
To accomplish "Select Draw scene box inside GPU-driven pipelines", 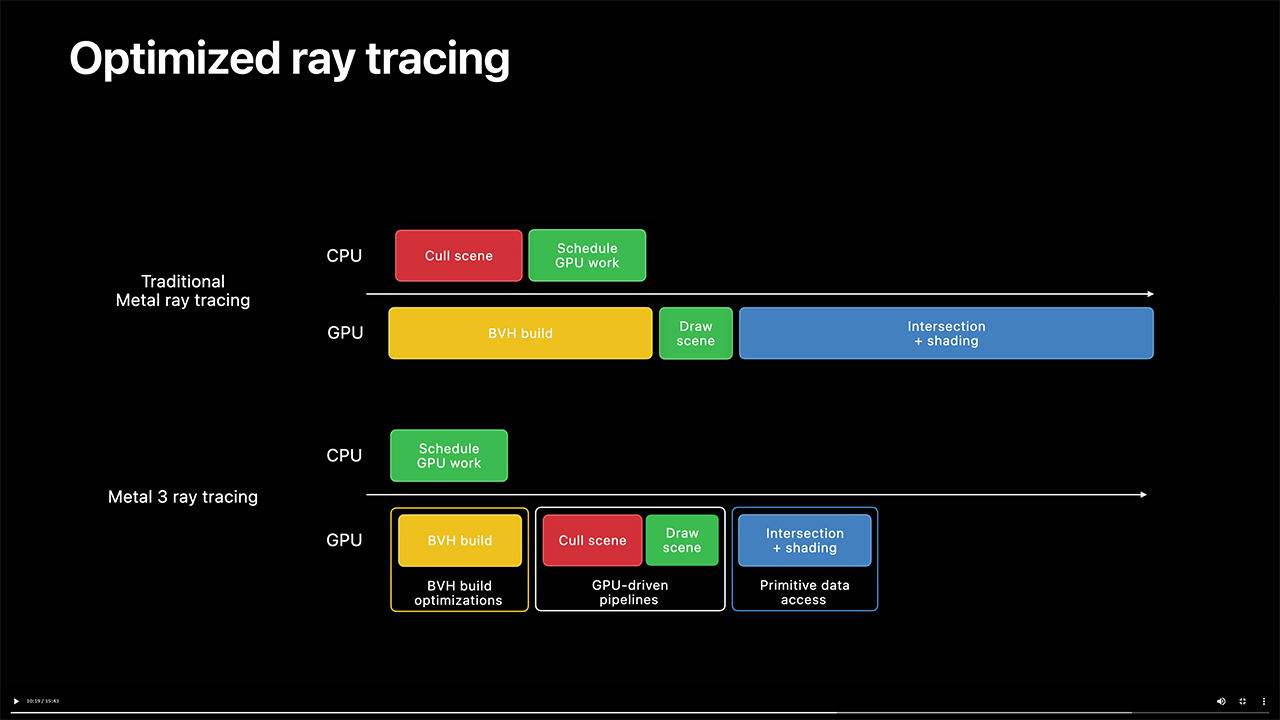I will (682, 541).
